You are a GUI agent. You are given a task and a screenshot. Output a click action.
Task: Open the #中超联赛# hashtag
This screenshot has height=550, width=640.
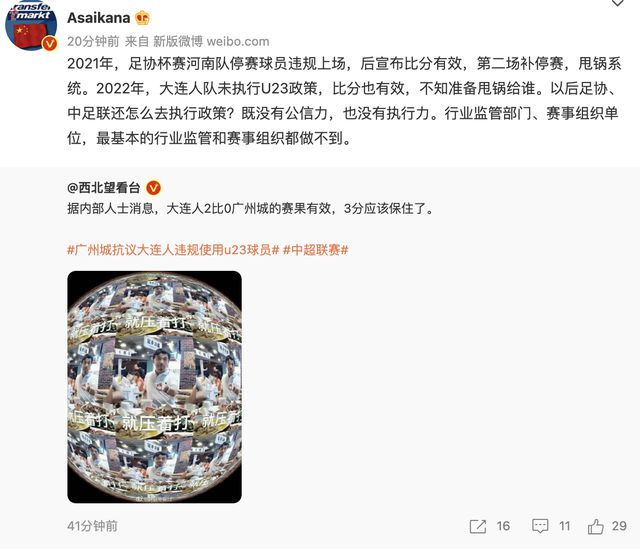pyautogui.click(x=316, y=250)
